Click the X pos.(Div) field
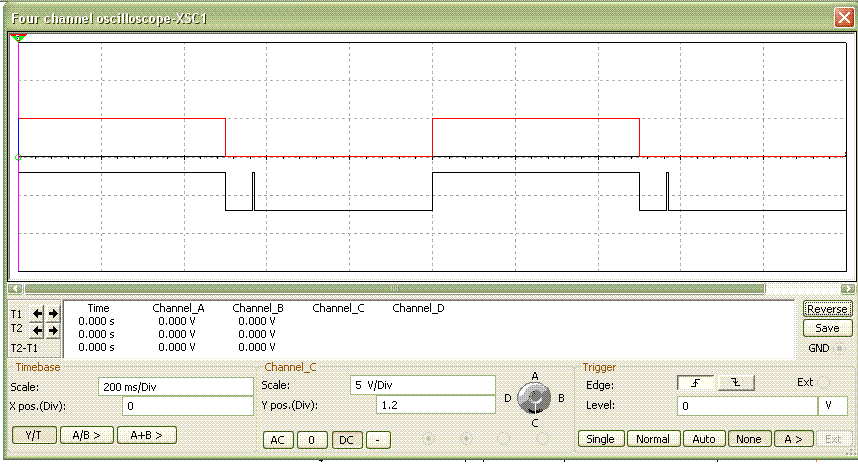Image resolution: width=858 pixels, height=464 pixels. click(x=188, y=406)
